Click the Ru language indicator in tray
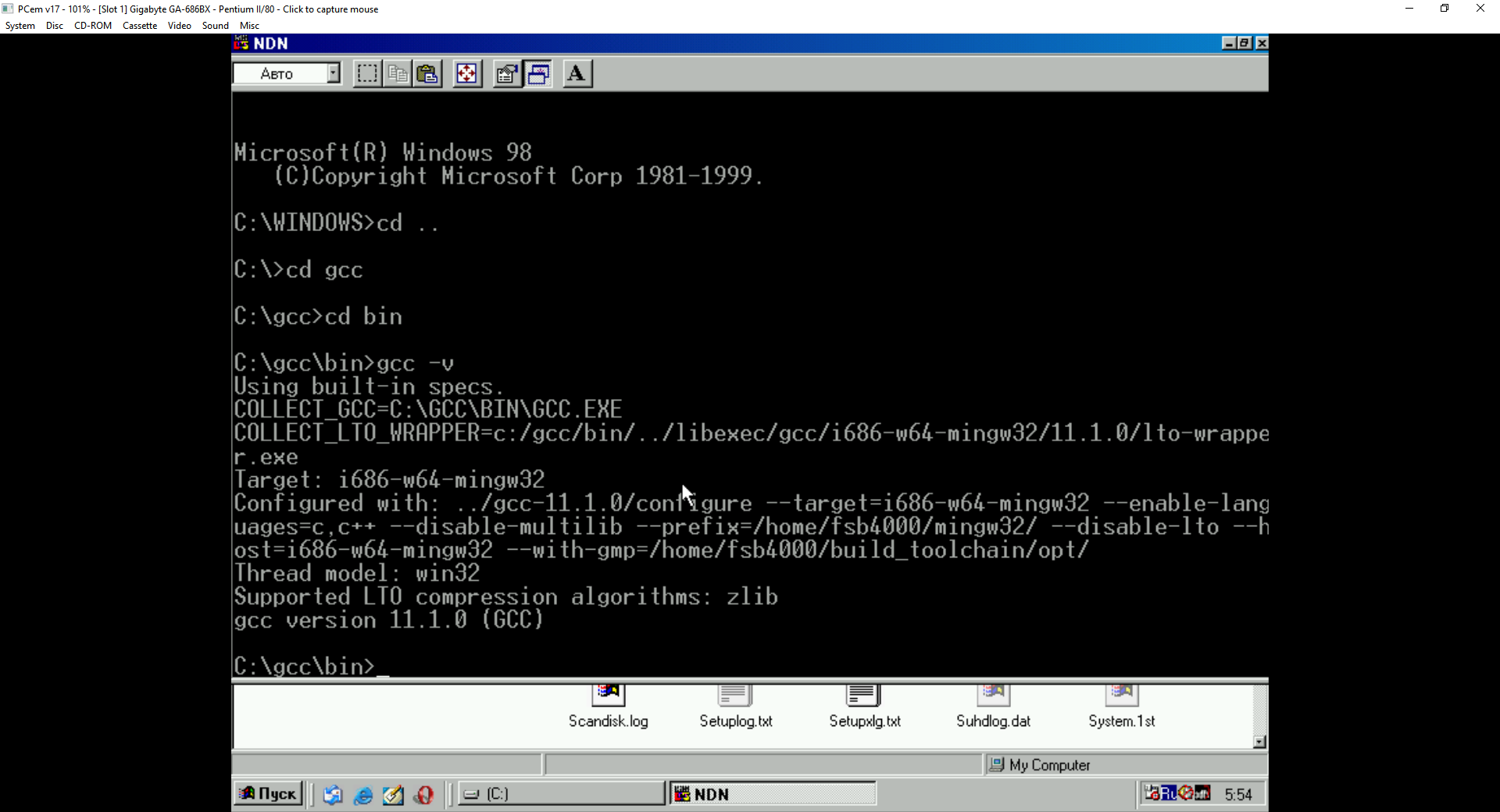The width and height of the screenshot is (1500, 812). pos(1169,794)
